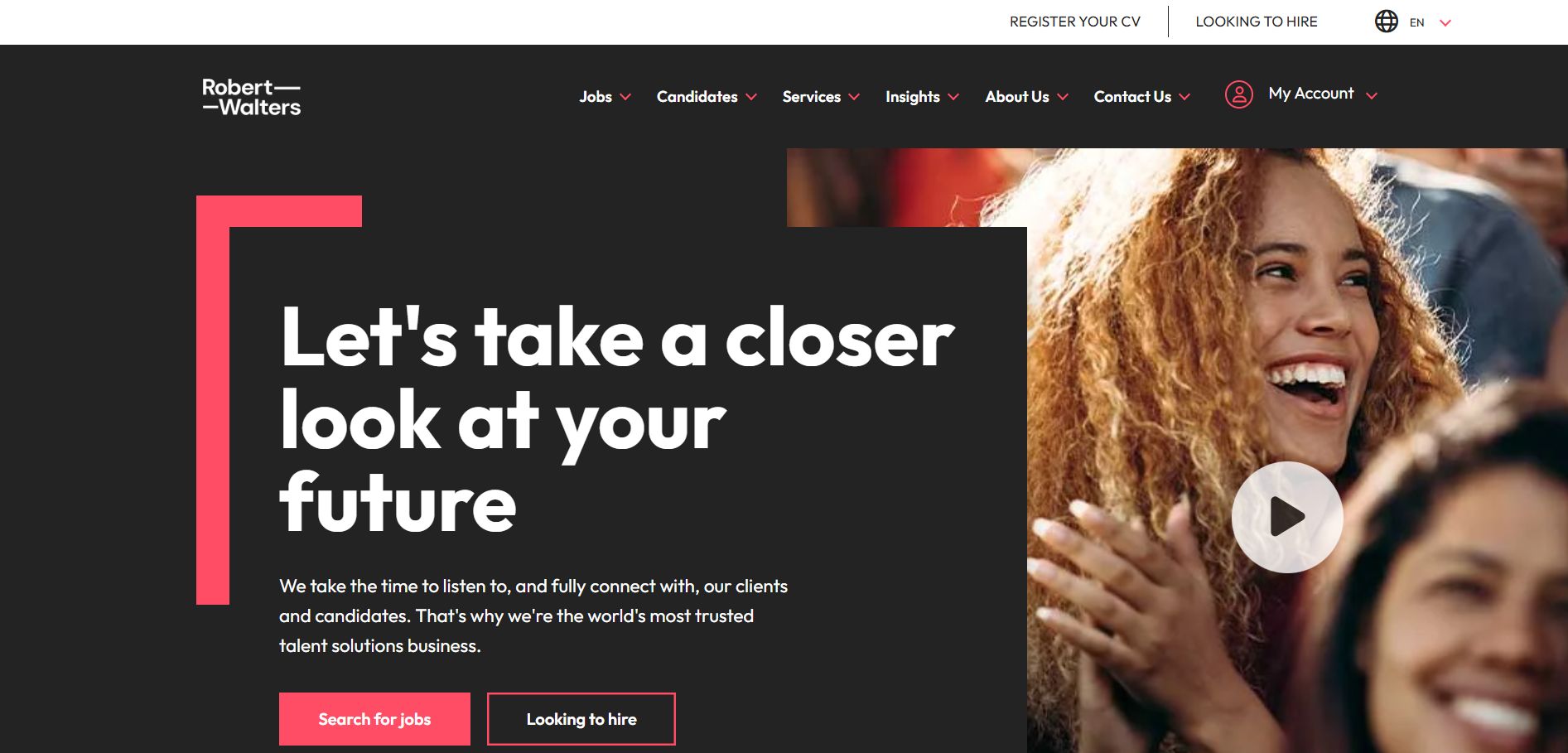Click the My Account user icon
Viewport: 1568px width, 753px height.
click(1239, 94)
